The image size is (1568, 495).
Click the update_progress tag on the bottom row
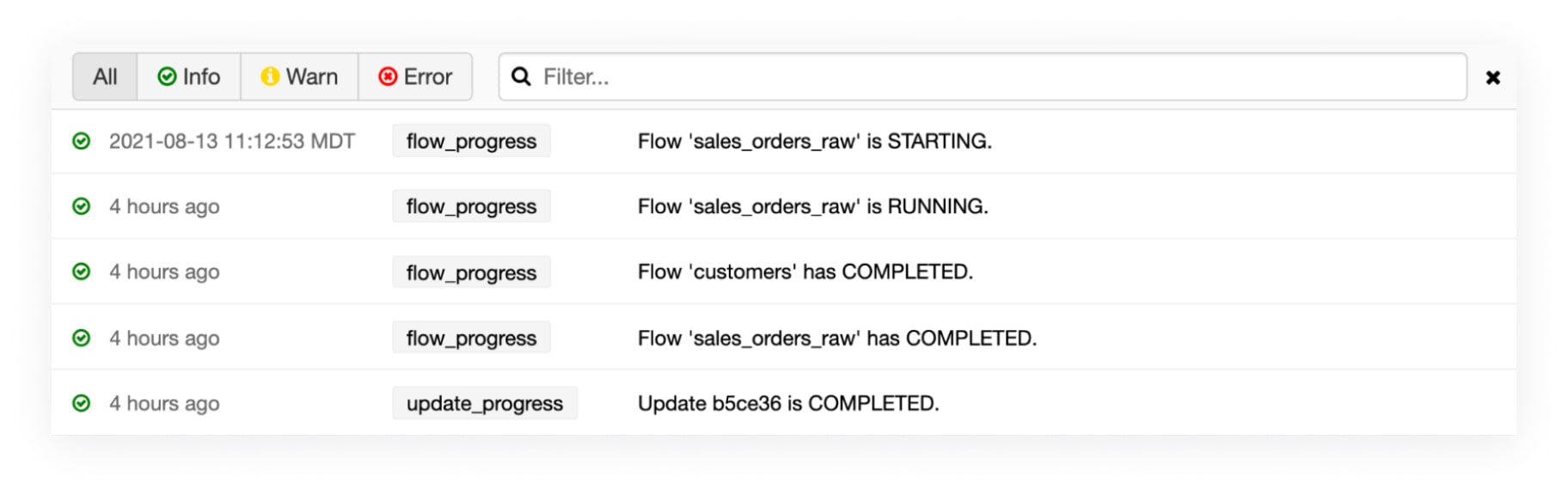click(x=484, y=403)
